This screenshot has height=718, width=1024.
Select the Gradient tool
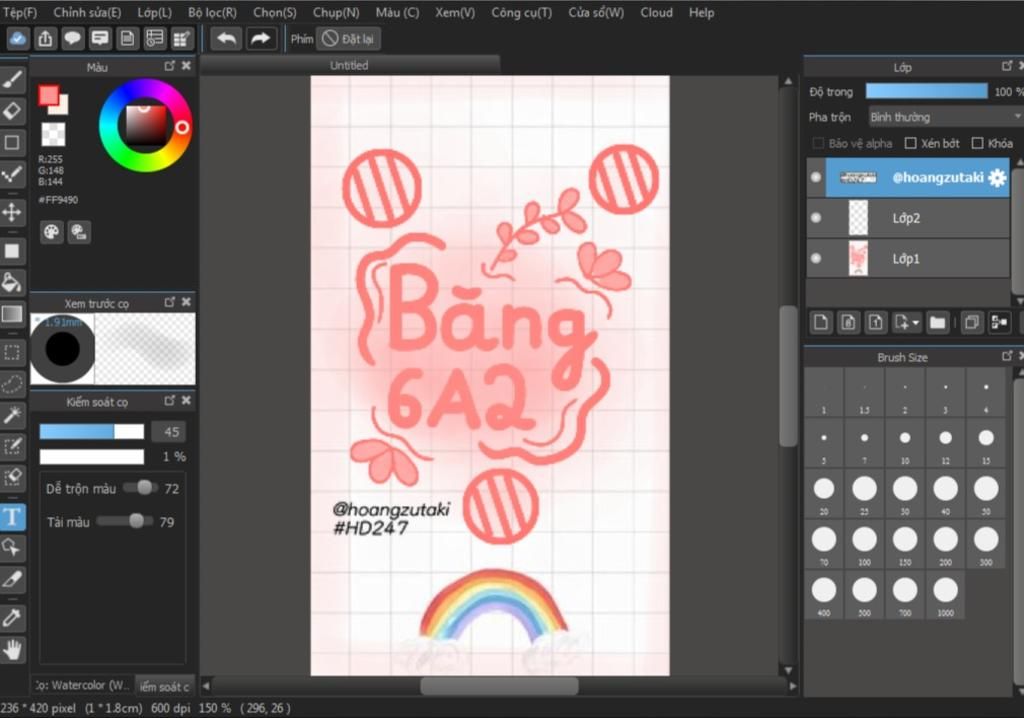pyautogui.click(x=12, y=314)
